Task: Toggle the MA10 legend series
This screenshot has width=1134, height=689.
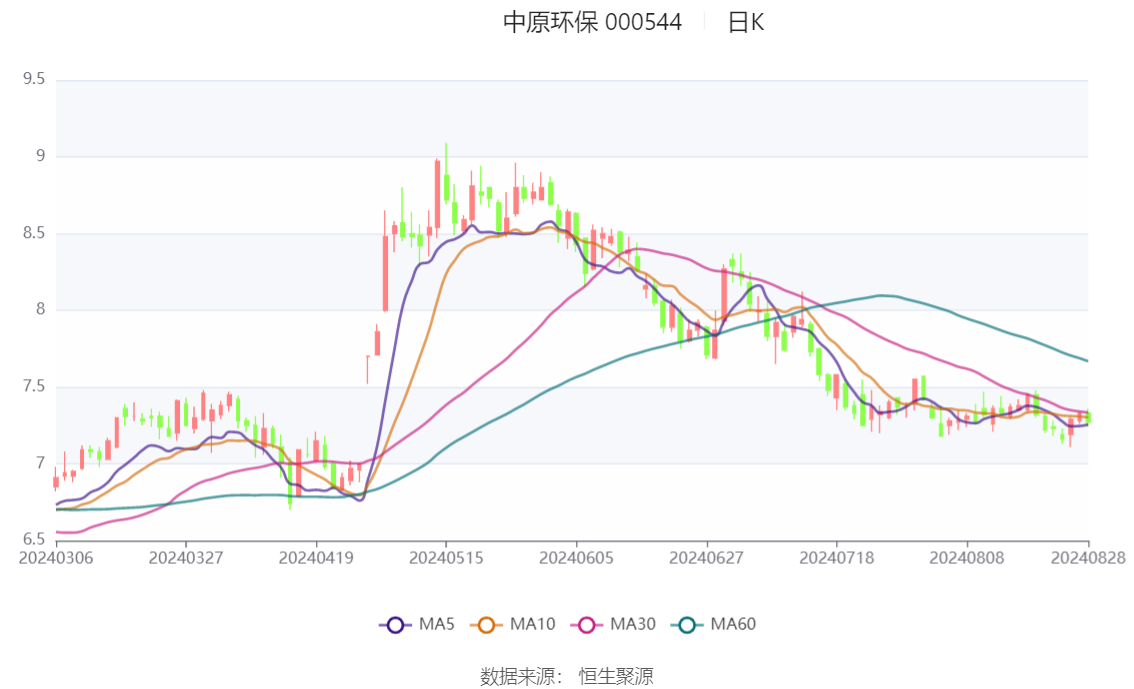Action: pyautogui.click(x=513, y=625)
